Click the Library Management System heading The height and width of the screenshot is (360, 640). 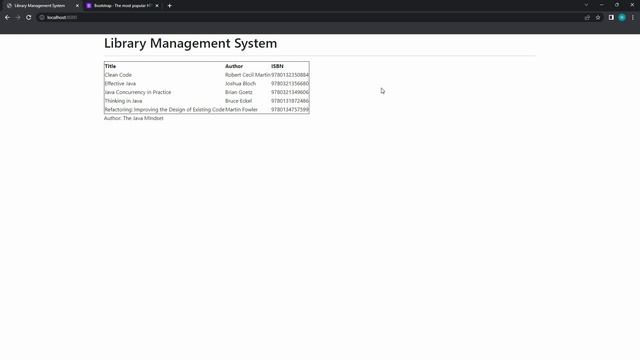191,43
